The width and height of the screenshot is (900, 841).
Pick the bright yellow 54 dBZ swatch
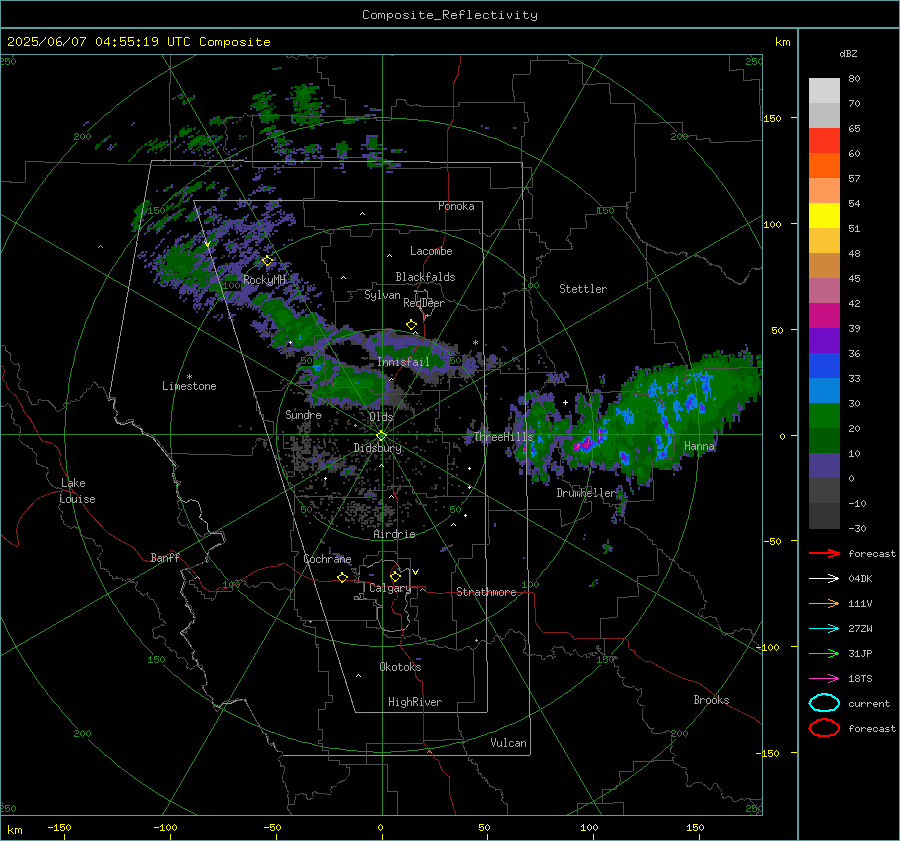point(824,216)
